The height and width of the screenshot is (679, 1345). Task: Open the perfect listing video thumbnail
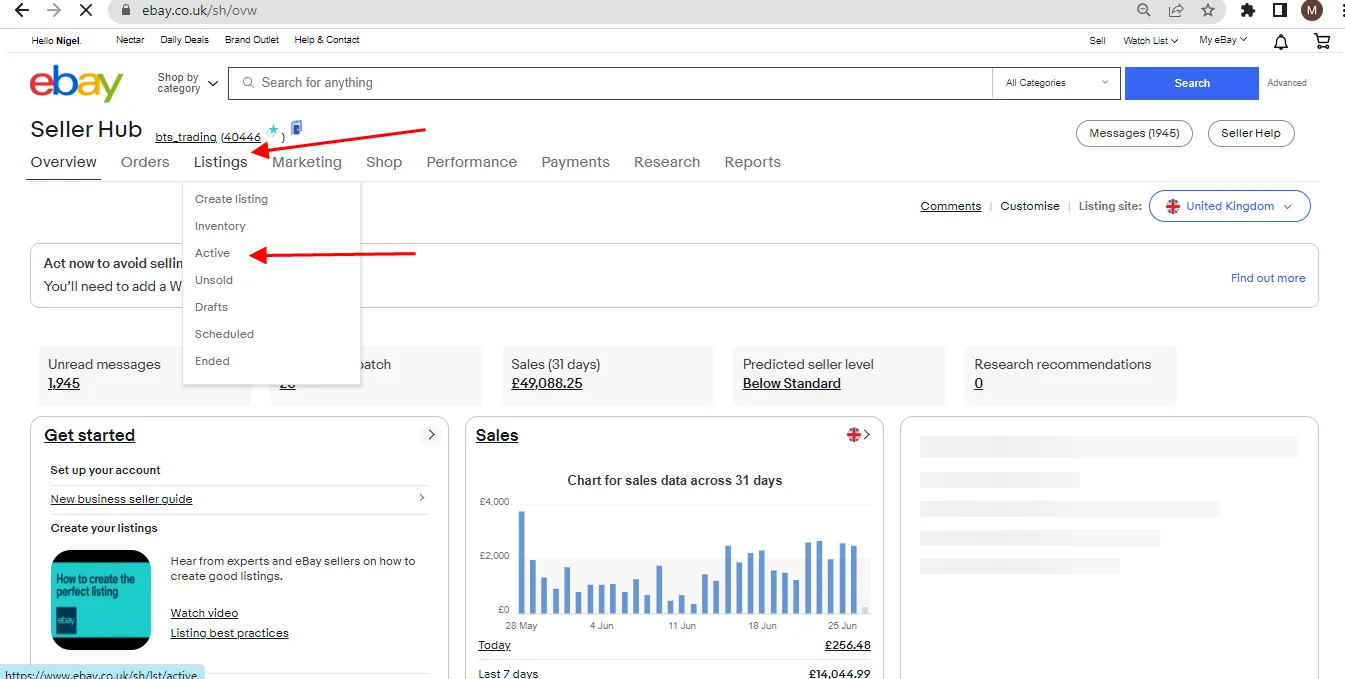pyautogui.click(x=101, y=600)
